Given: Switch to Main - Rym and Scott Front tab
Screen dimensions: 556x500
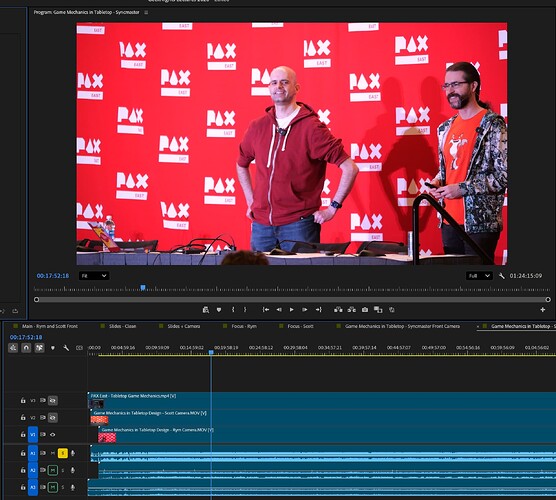Looking at the screenshot, I should pyautogui.click(x=50, y=326).
